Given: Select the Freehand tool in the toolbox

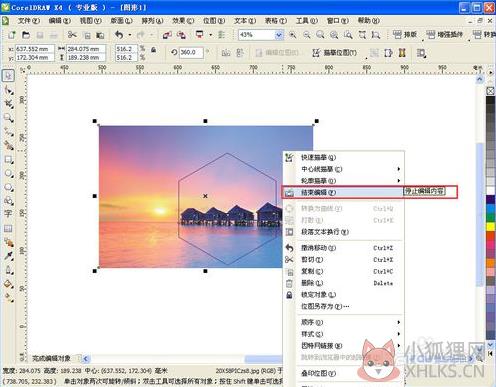Looking at the screenshot, I should (8, 131).
